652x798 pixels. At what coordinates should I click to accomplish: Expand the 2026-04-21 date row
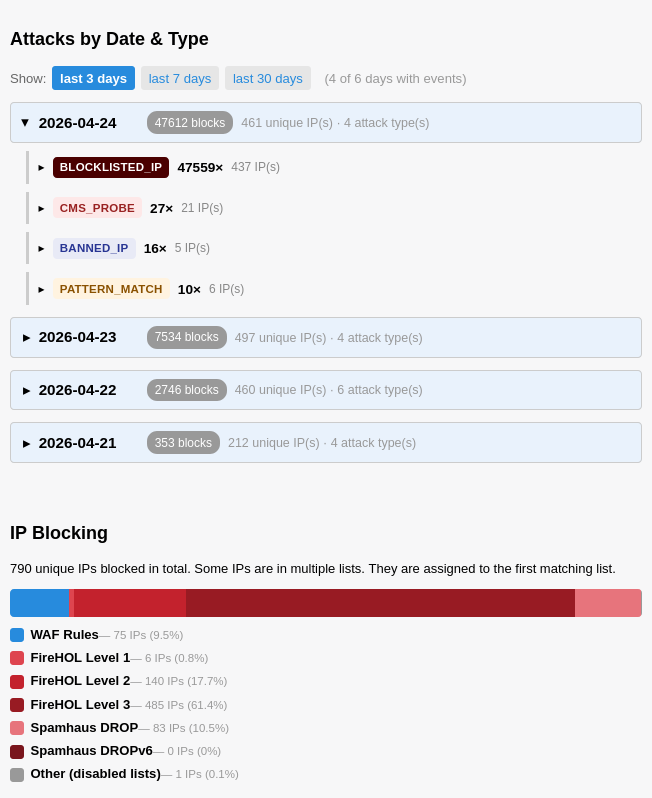point(27,443)
